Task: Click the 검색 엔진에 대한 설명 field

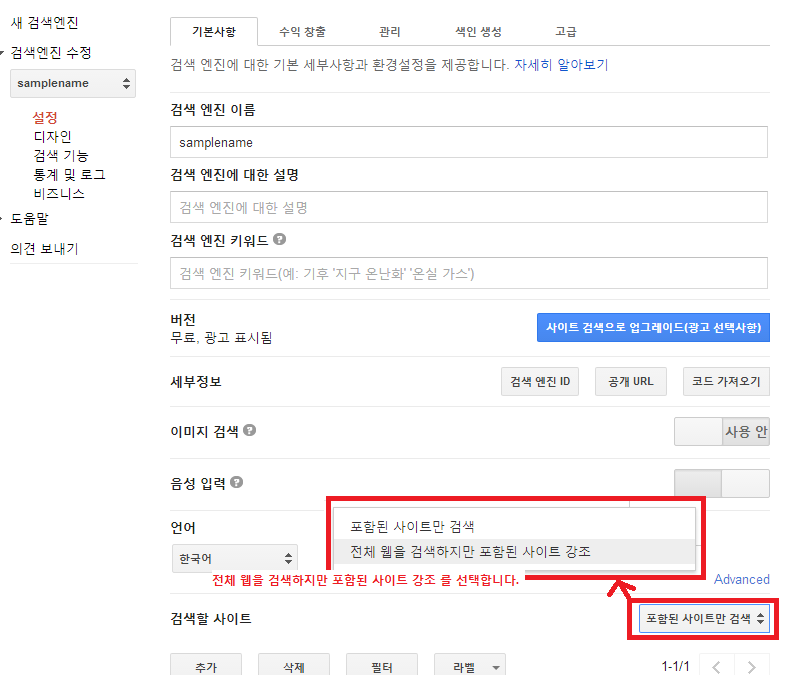Action: click(x=468, y=207)
